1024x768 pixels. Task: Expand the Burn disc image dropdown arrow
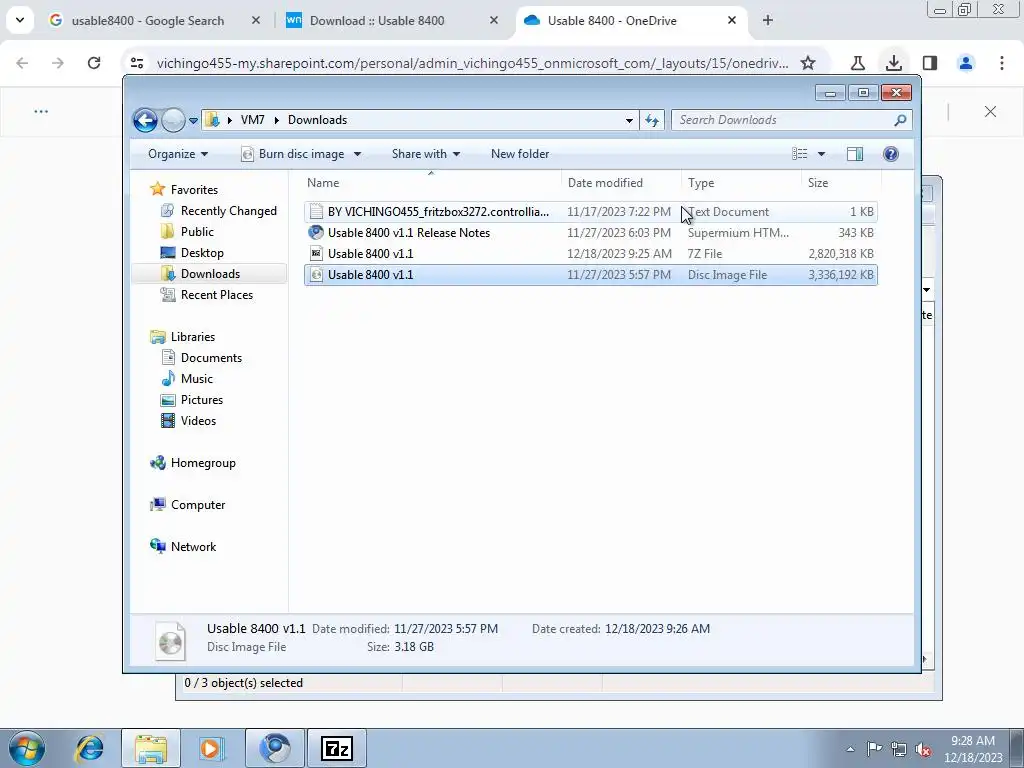[357, 154]
